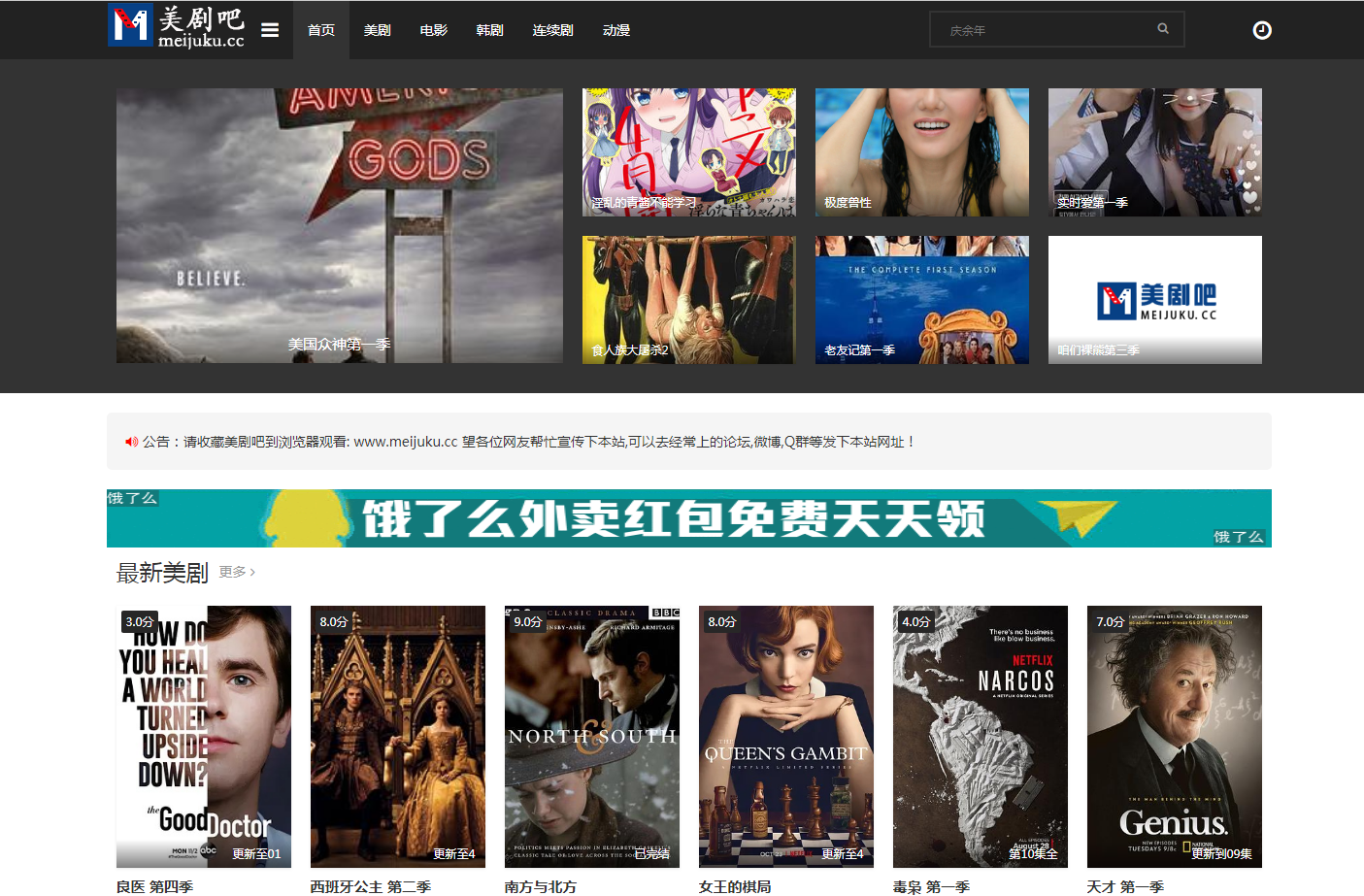Open the Queen's Gambit poster
This screenshot has height=896, width=1364.
click(785, 736)
